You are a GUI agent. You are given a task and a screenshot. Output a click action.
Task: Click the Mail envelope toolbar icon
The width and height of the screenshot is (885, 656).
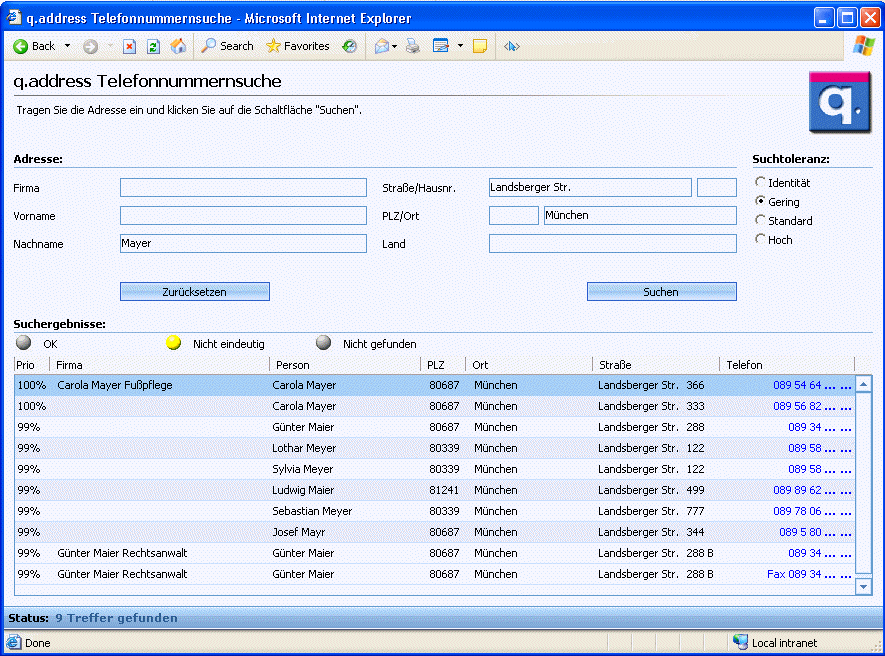(382, 46)
